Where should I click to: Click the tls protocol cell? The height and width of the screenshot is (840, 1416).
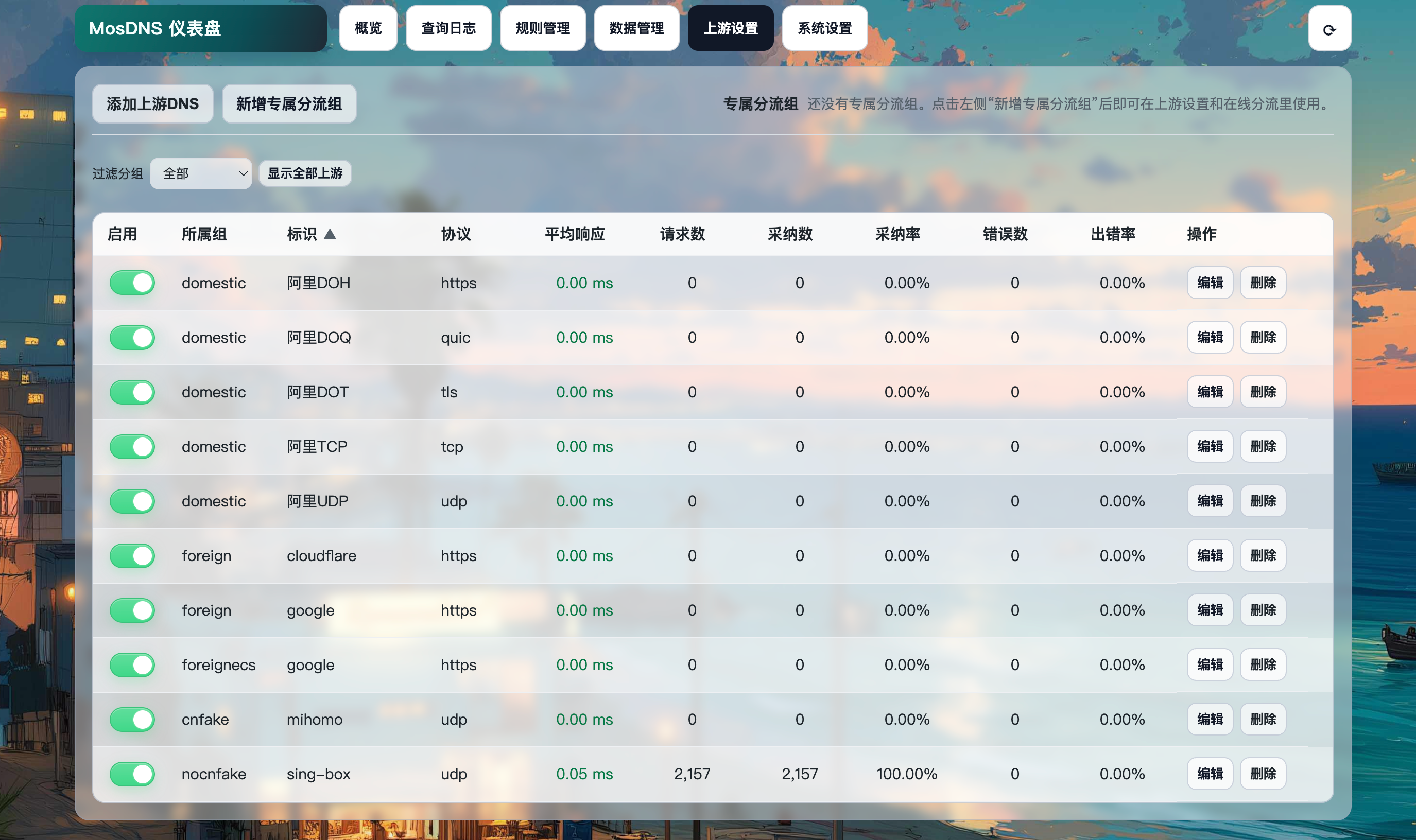[x=449, y=392]
